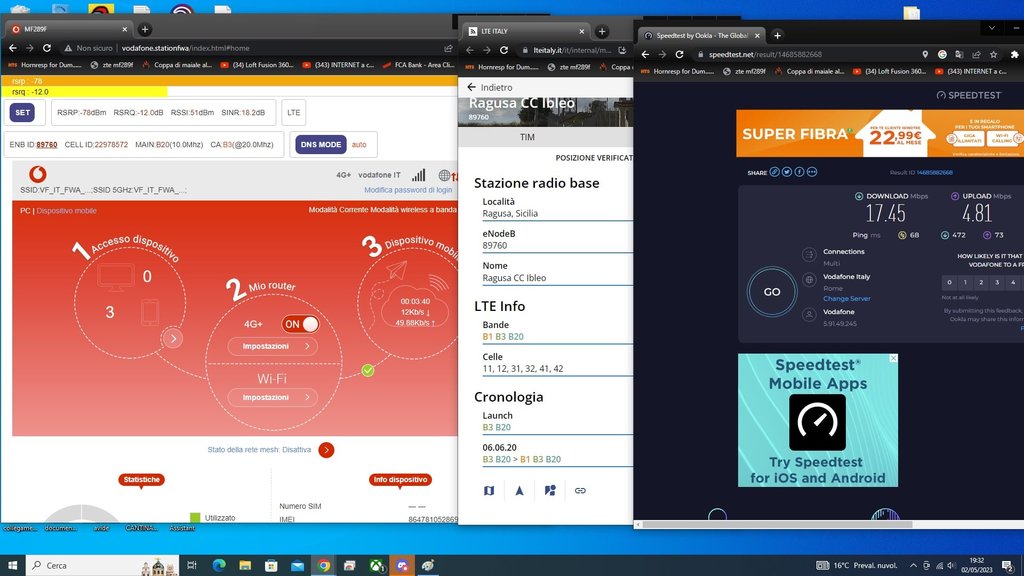Open the tab search dropdown in Speedtest window

tap(991, 28)
